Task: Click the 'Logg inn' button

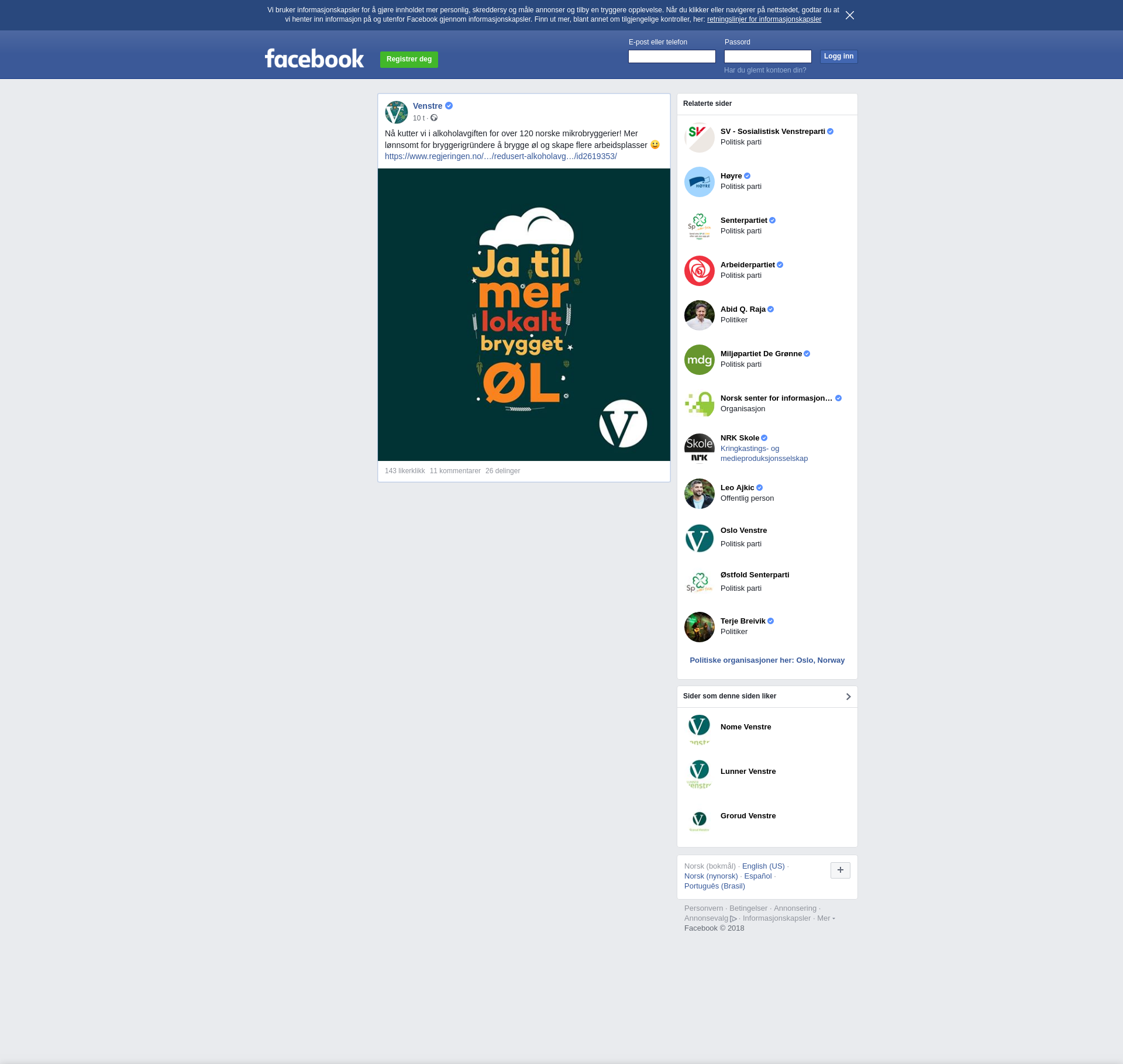Action: 839,56
